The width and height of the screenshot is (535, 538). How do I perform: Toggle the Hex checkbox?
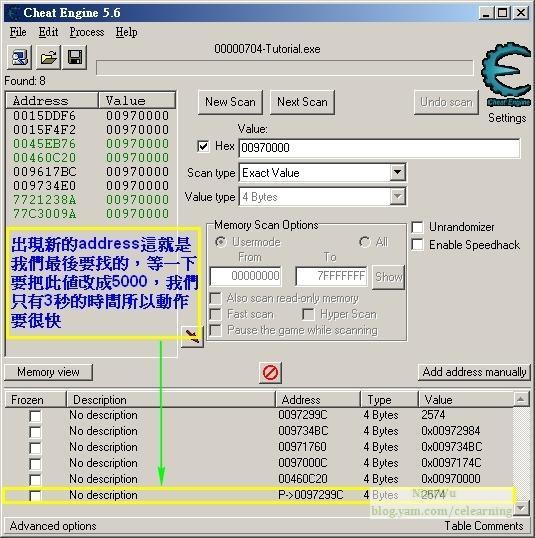tap(203, 146)
